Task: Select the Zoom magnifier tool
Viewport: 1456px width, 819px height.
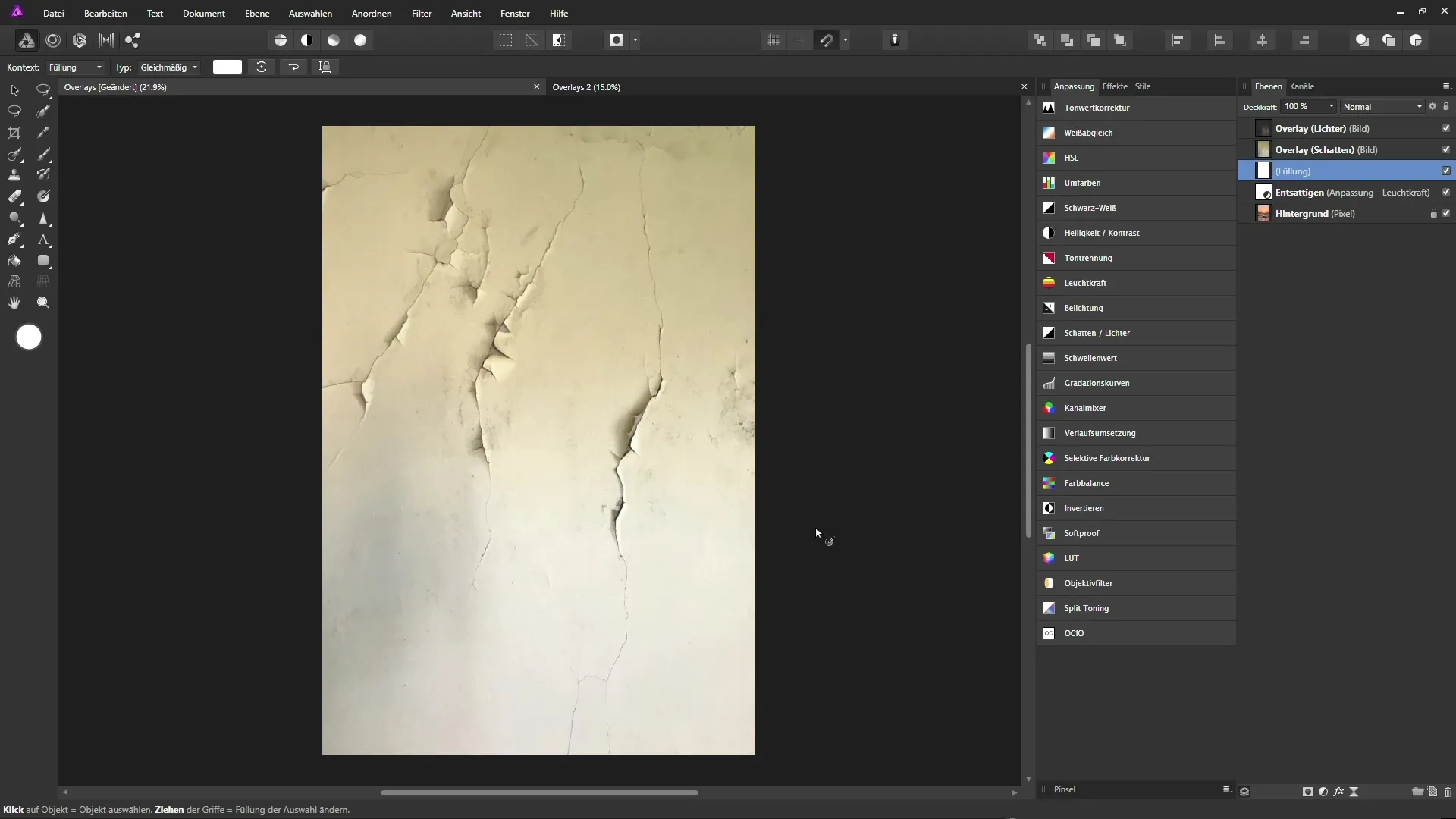Action: pos(43,303)
